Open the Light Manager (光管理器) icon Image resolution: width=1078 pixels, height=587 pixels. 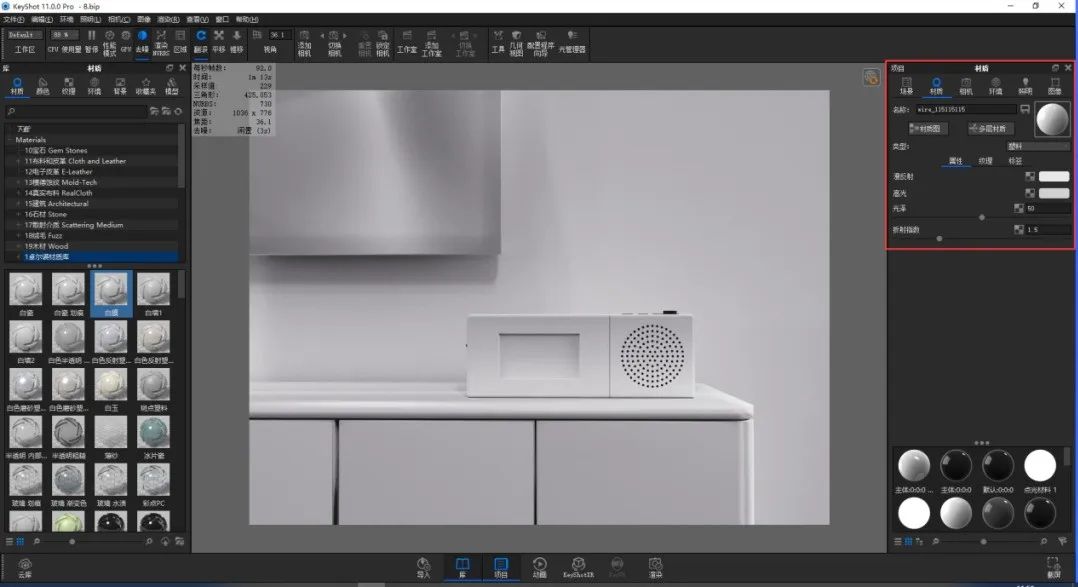pos(572,41)
